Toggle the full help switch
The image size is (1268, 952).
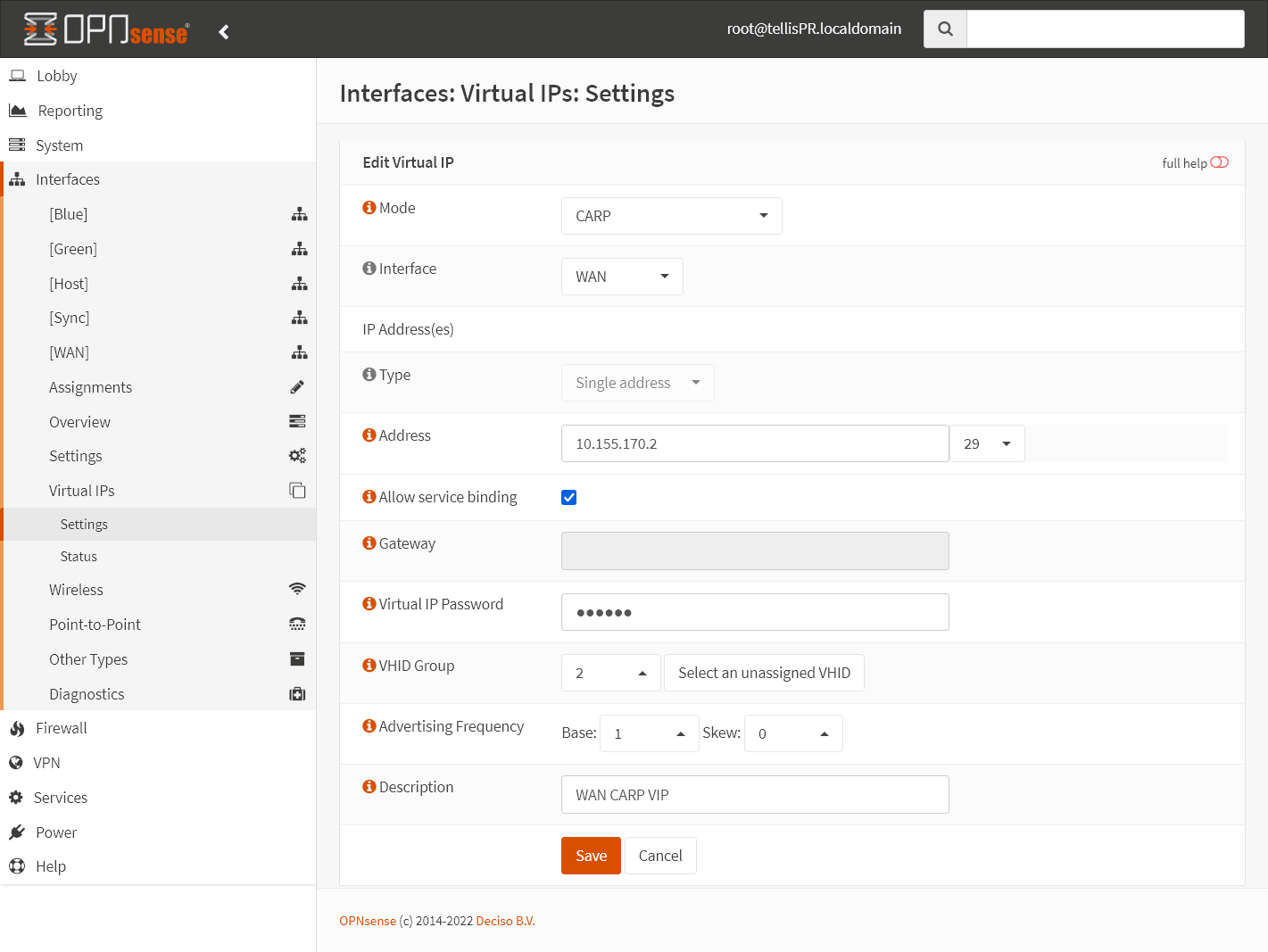pos(1220,162)
